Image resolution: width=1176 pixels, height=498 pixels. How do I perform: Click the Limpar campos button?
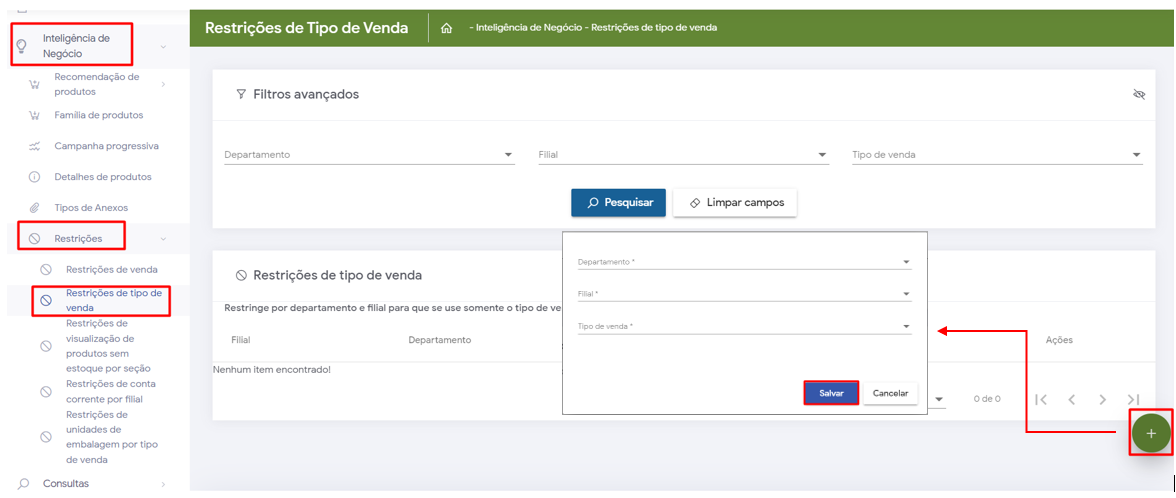pos(735,202)
